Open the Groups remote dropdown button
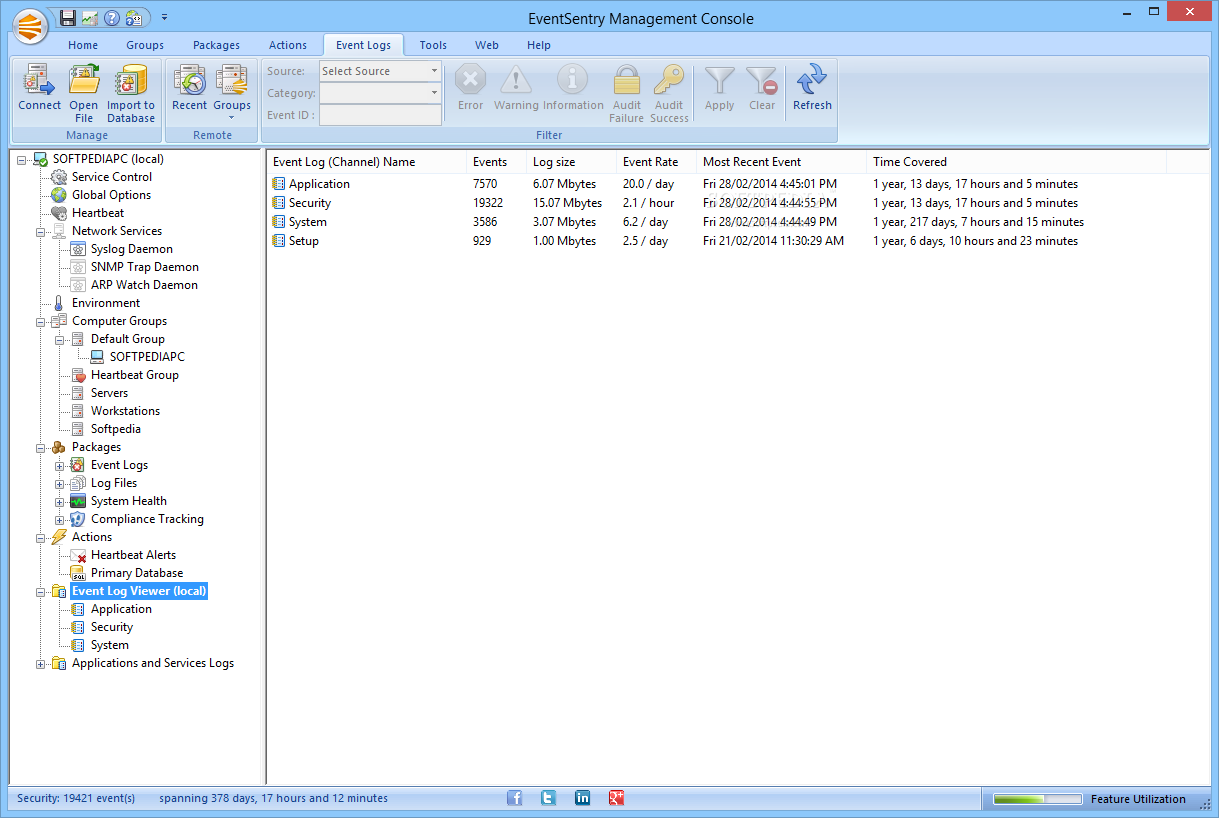This screenshot has width=1219, height=818. click(232, 93)
